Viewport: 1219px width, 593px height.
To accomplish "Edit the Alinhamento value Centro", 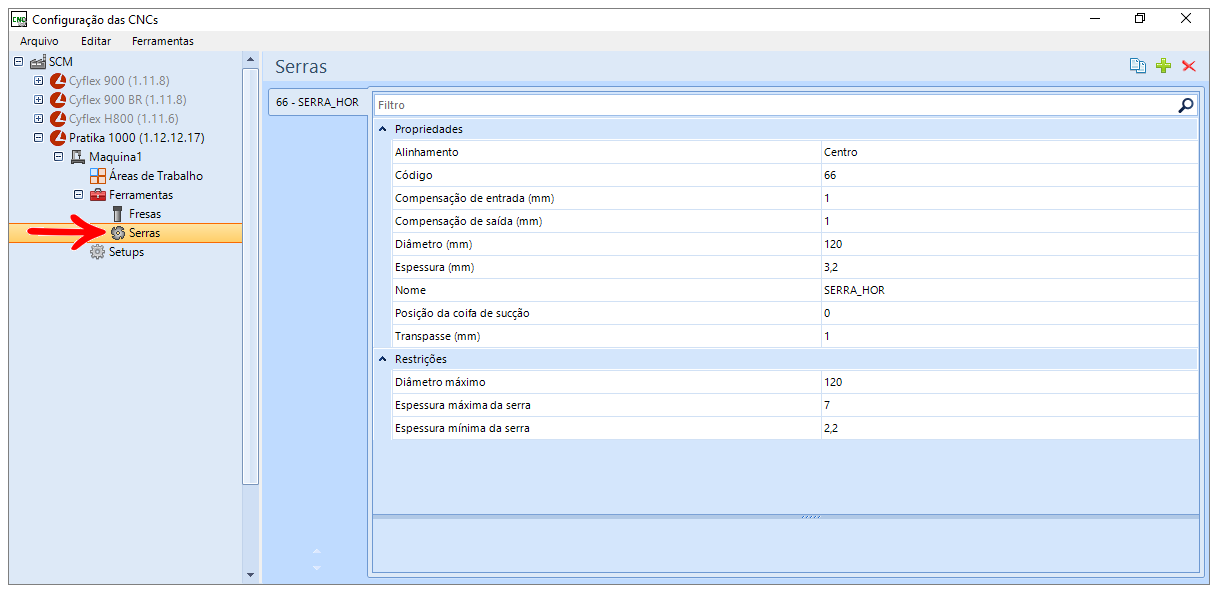I will click(x=1009, y=152).
